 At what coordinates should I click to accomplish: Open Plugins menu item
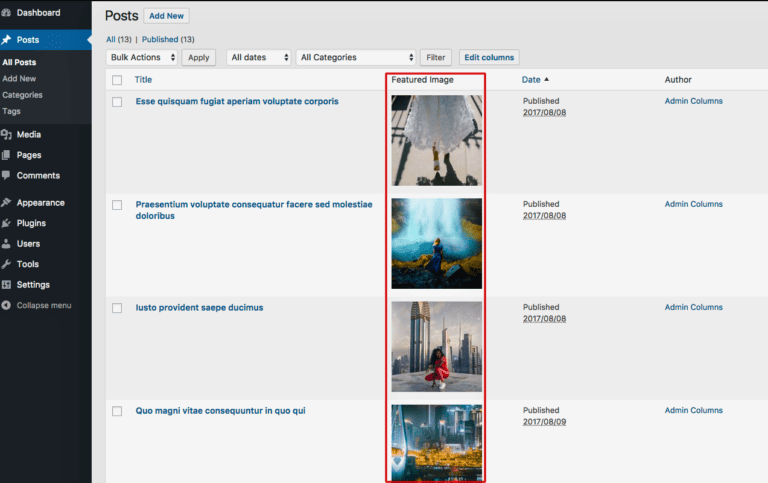(31, 223)
